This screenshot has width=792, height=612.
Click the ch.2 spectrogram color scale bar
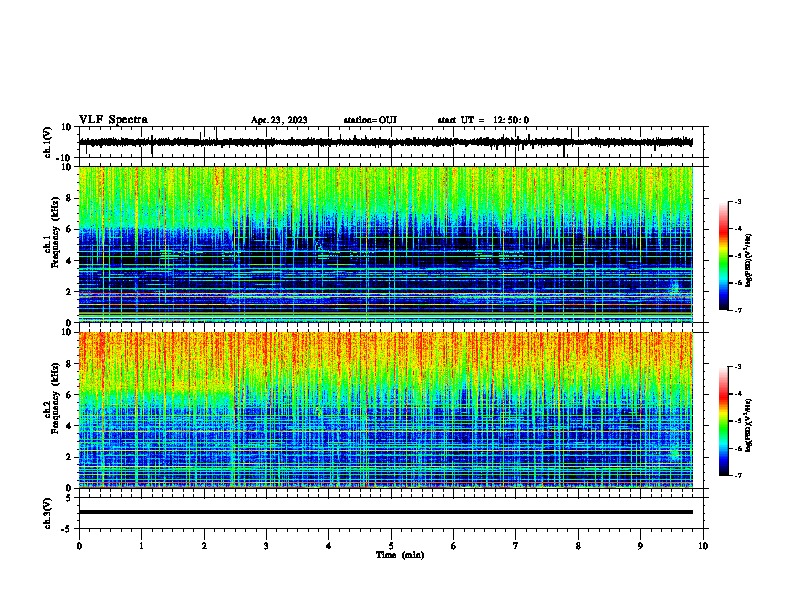tap(724, 421)
